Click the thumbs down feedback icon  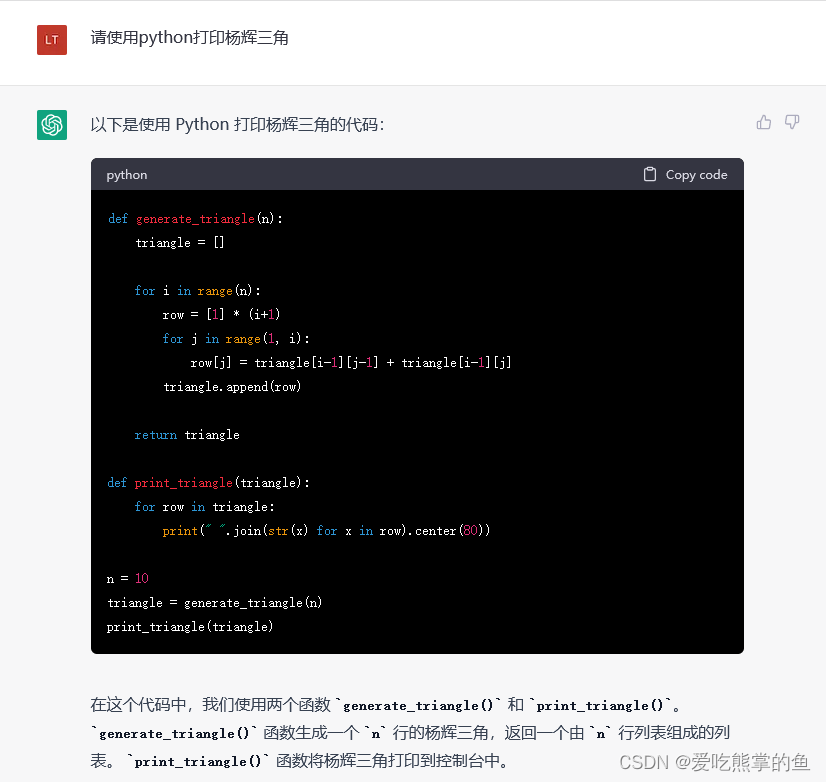pos(792,122)
